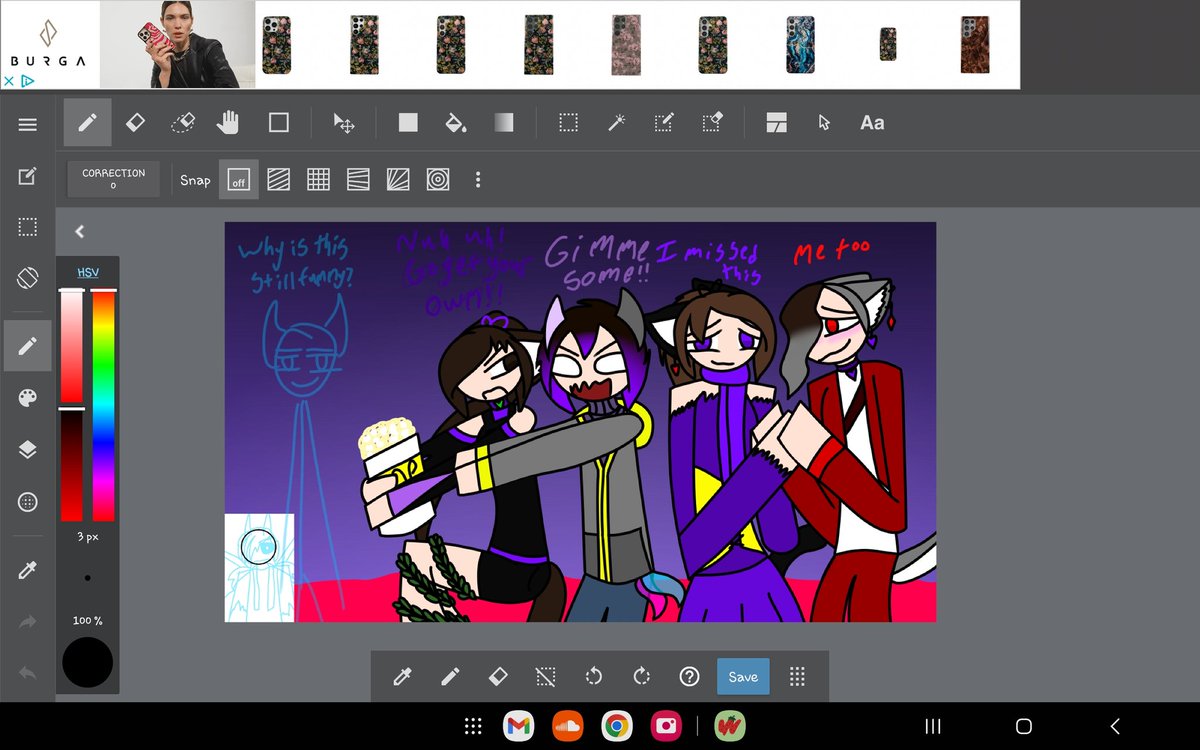This screenshot has height=750, width=1200.
Task: Select the filled rectangle tool
Action: point(408,122)
